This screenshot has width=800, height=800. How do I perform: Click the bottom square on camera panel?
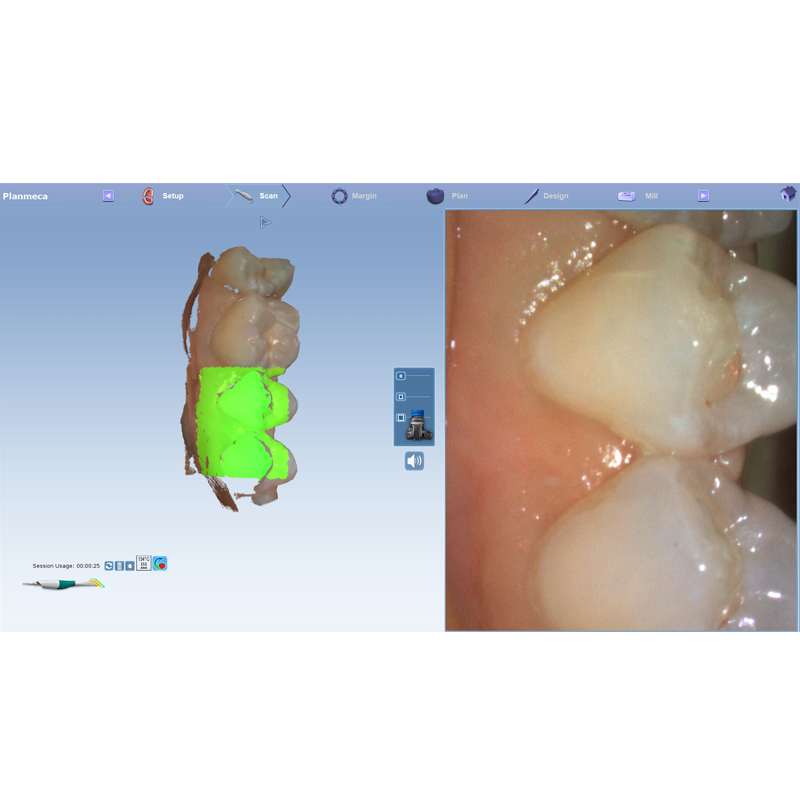pyautogui.click(x=401, y=418)
